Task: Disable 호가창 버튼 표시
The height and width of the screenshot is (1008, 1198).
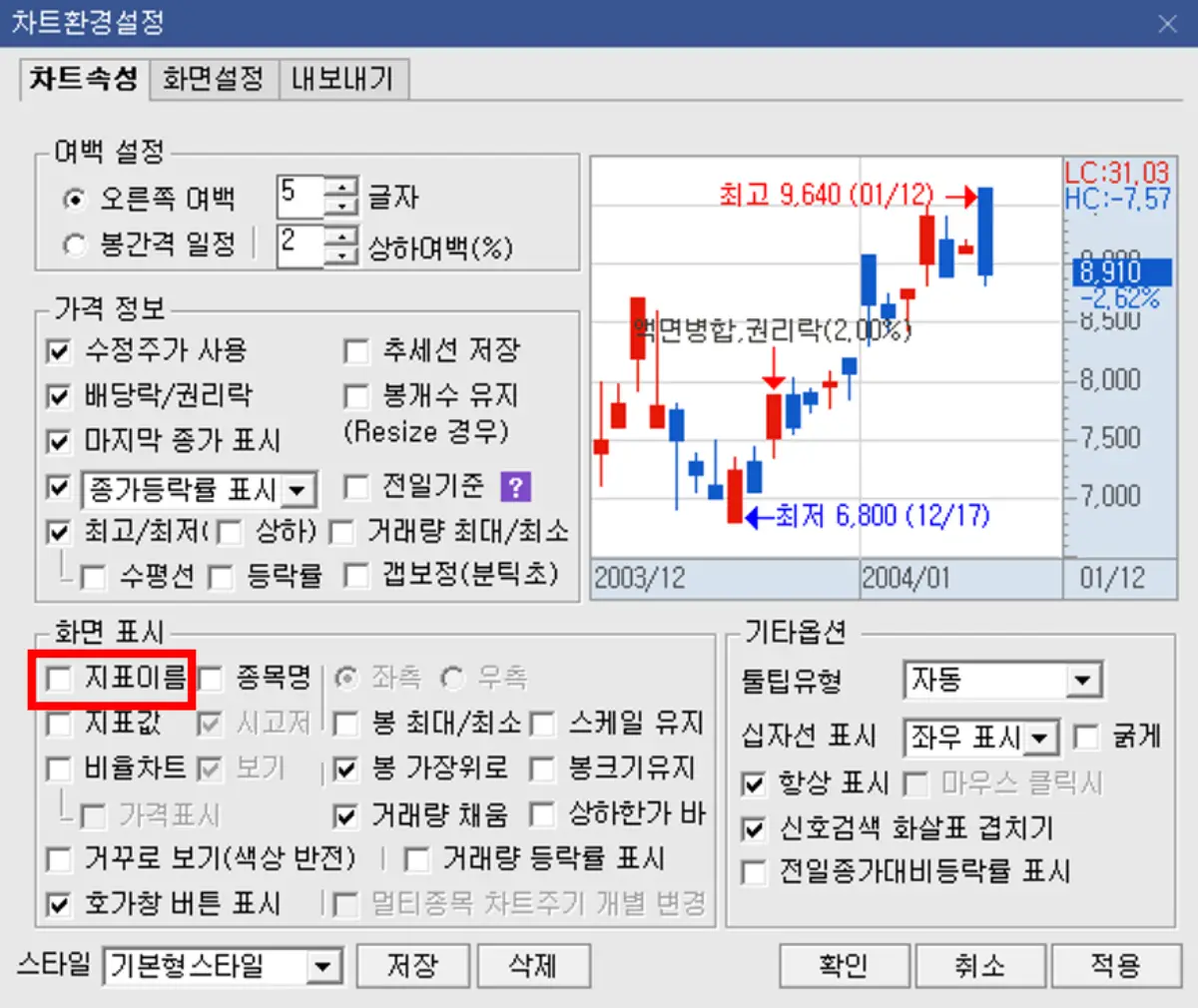Action: point(57,905)
